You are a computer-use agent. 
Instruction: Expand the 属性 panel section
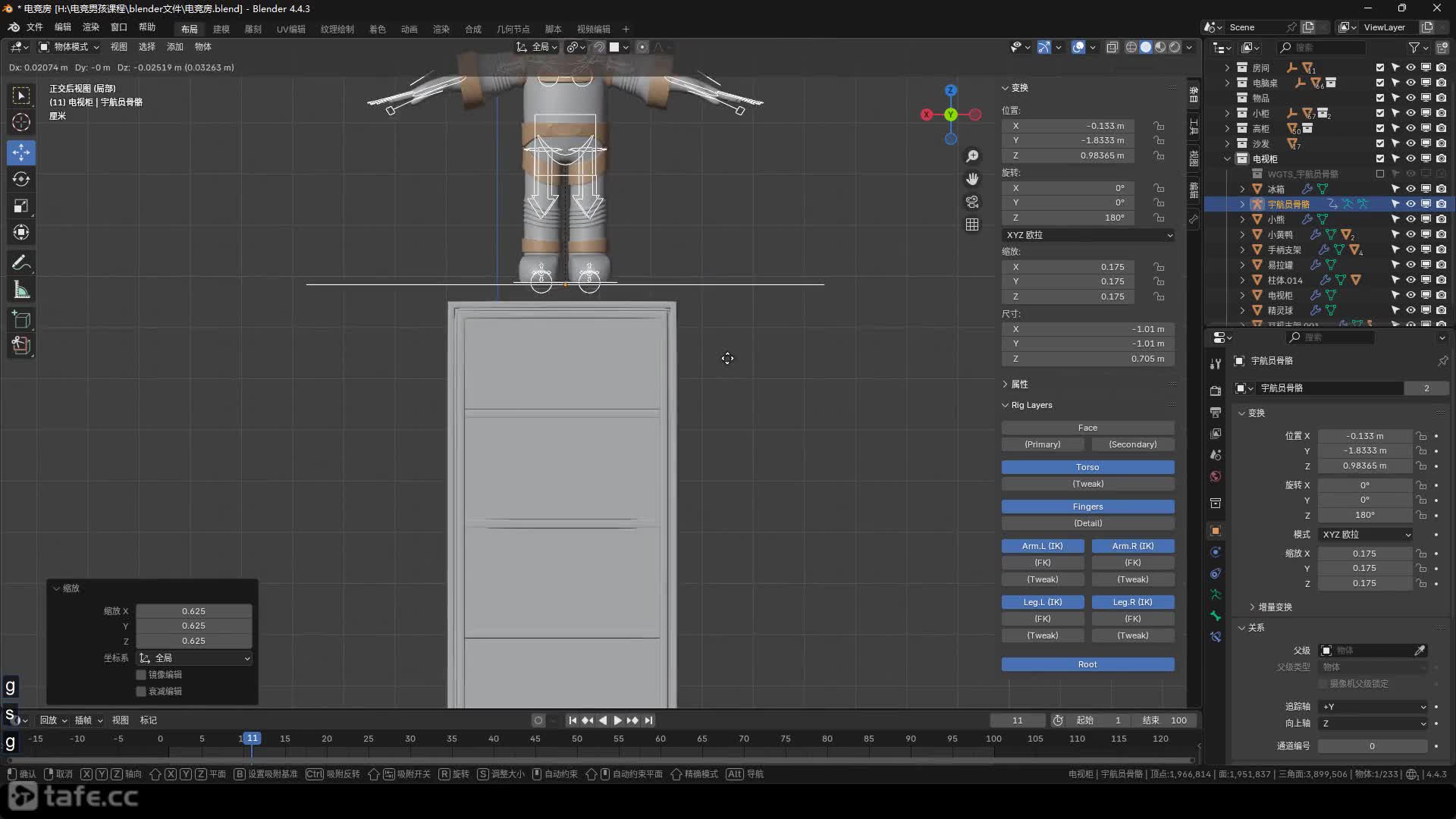[1019, 384]
